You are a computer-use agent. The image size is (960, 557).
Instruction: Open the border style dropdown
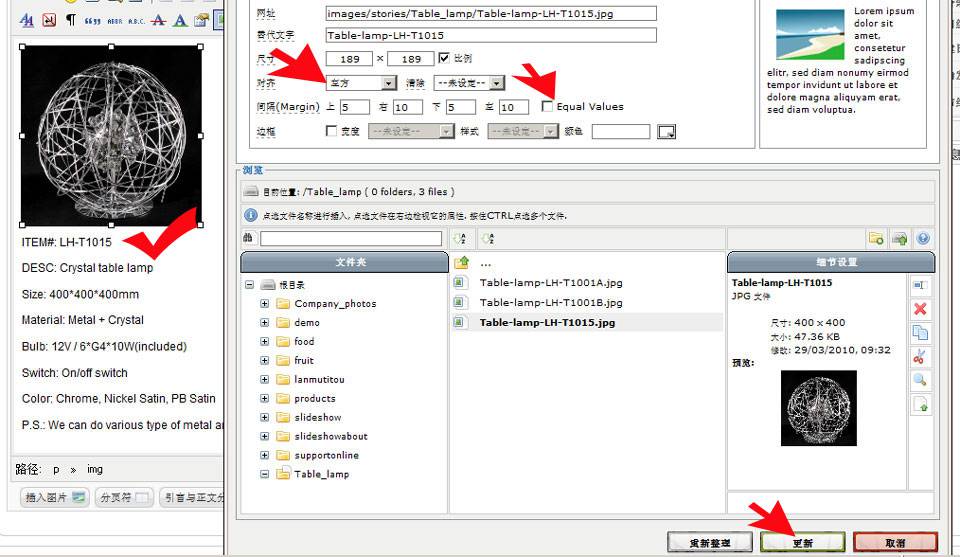click(523, 132)
